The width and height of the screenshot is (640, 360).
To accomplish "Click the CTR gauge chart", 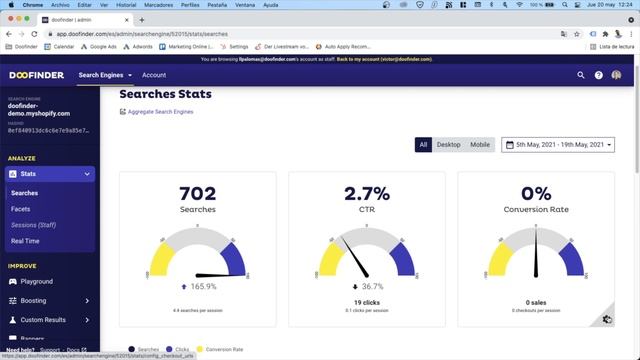I will (367, 251).
